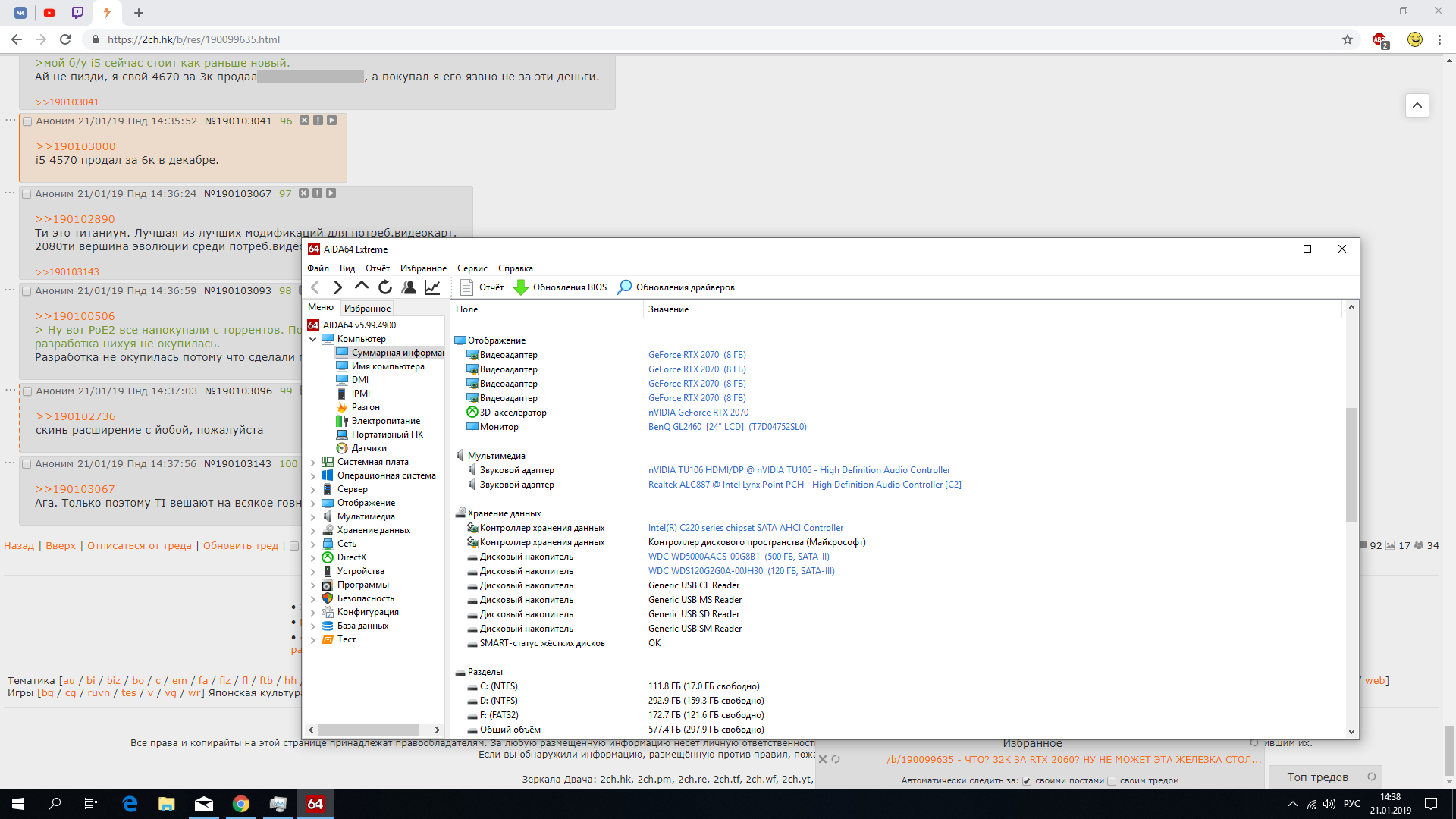Click the Обновить тред link

click(x=240, y=546)
